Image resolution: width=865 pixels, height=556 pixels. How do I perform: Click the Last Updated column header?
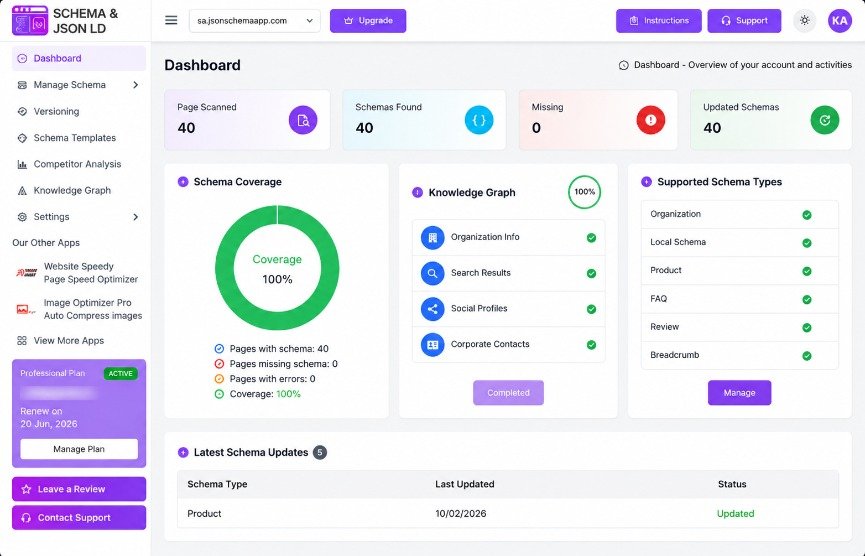(464, 484)
